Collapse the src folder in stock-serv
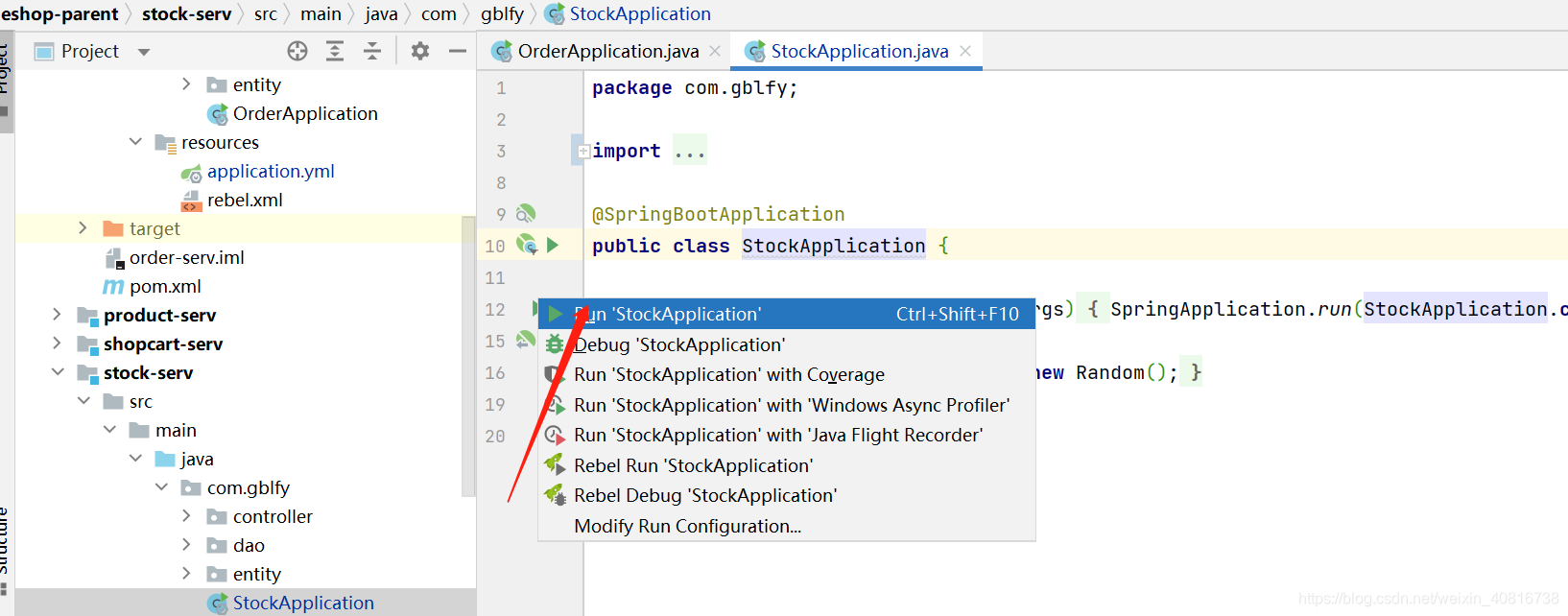This screenshot has width=1568, height=616. 83,401
